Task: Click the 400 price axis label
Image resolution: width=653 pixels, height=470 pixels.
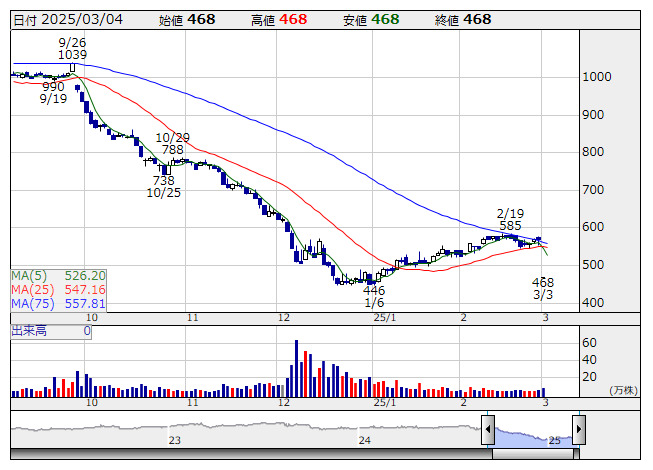Action: [593, 303]
